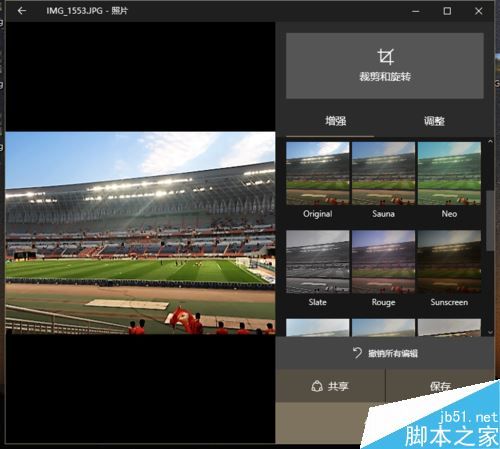Click the filter list scrollbar up arrow

pyautogui.click(x=490, y=142)
